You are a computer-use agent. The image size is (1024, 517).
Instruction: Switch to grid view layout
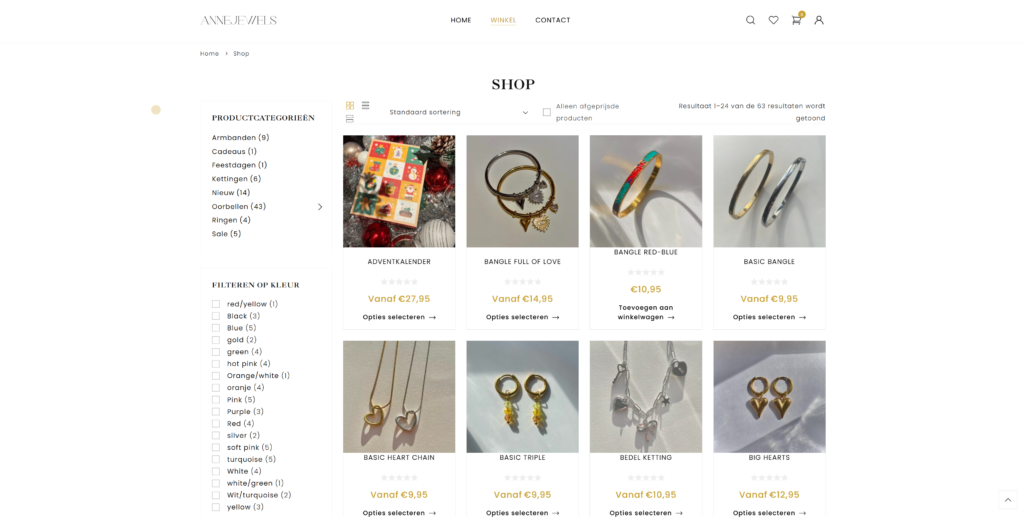(350, 106)
